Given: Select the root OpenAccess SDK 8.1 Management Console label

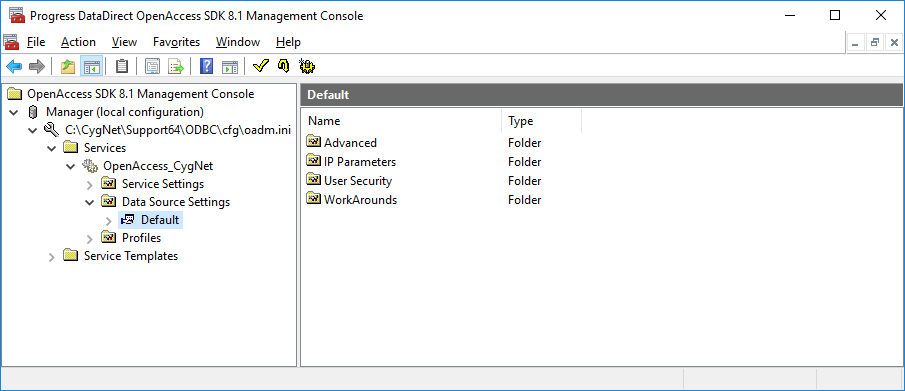Looking at the screenshot, I should [x=140, y=94].
